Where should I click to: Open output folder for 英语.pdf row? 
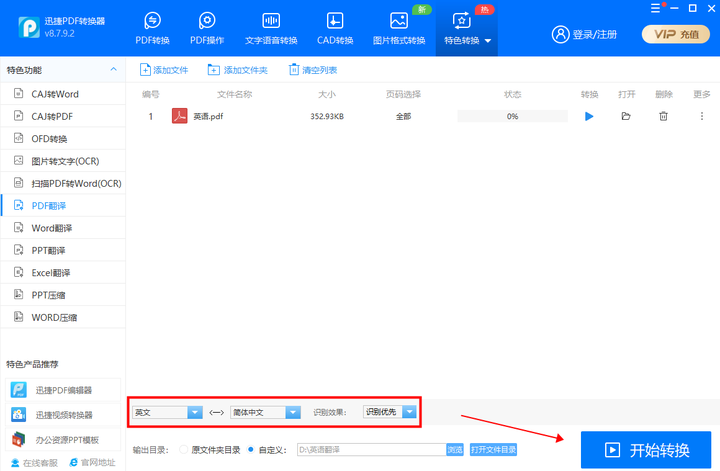click(626, 116)
